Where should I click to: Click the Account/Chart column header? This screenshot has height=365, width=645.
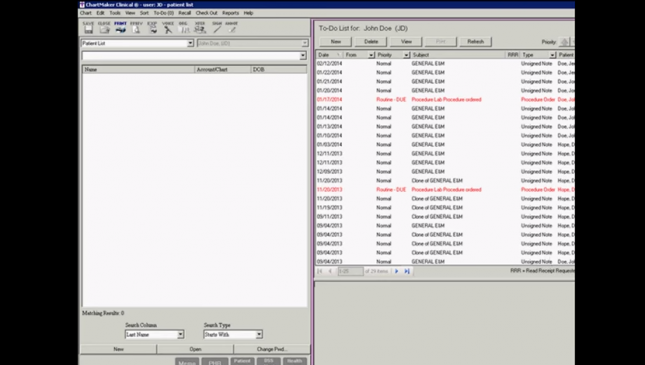click(223, 70)
